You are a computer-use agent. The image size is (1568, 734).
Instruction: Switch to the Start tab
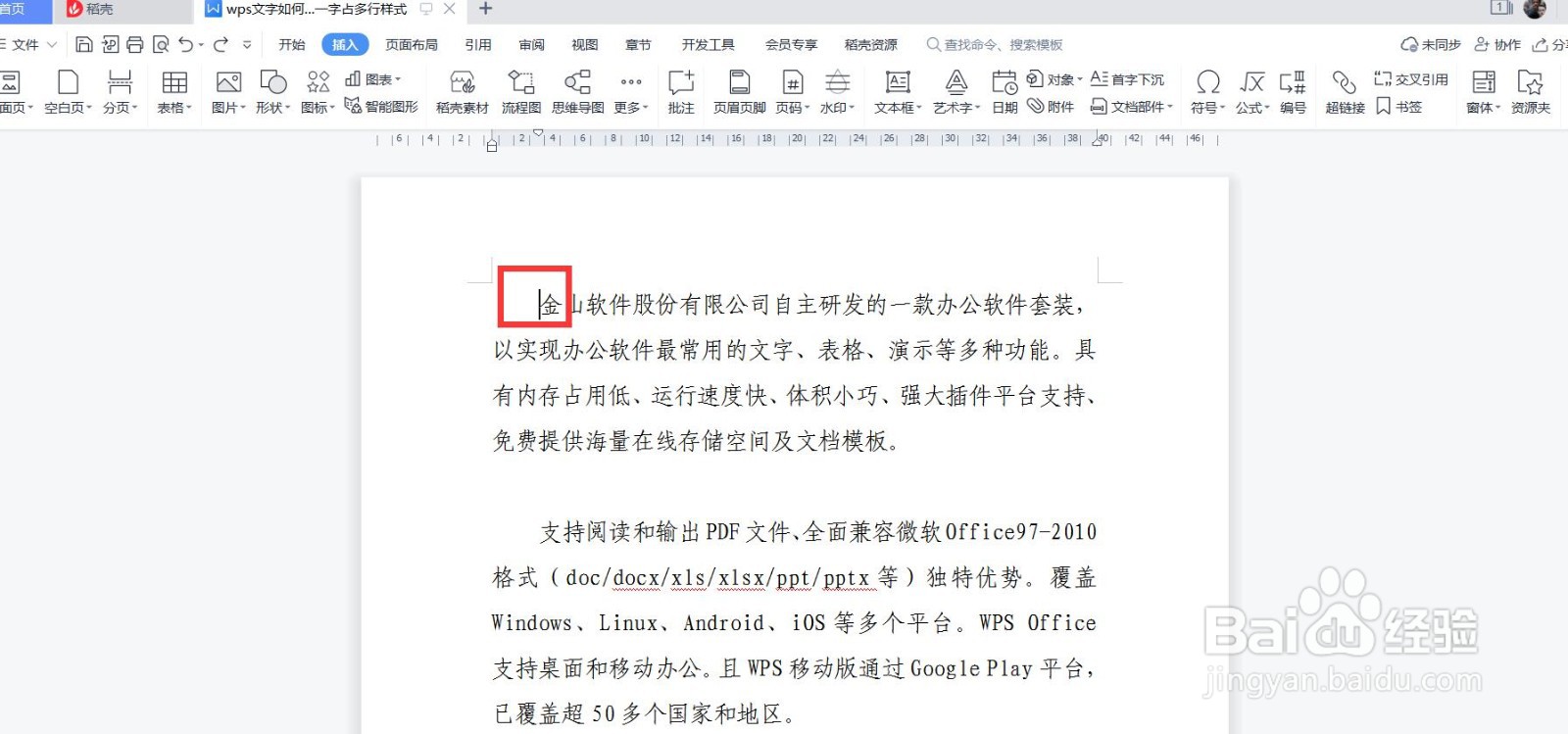pos(291,44)
